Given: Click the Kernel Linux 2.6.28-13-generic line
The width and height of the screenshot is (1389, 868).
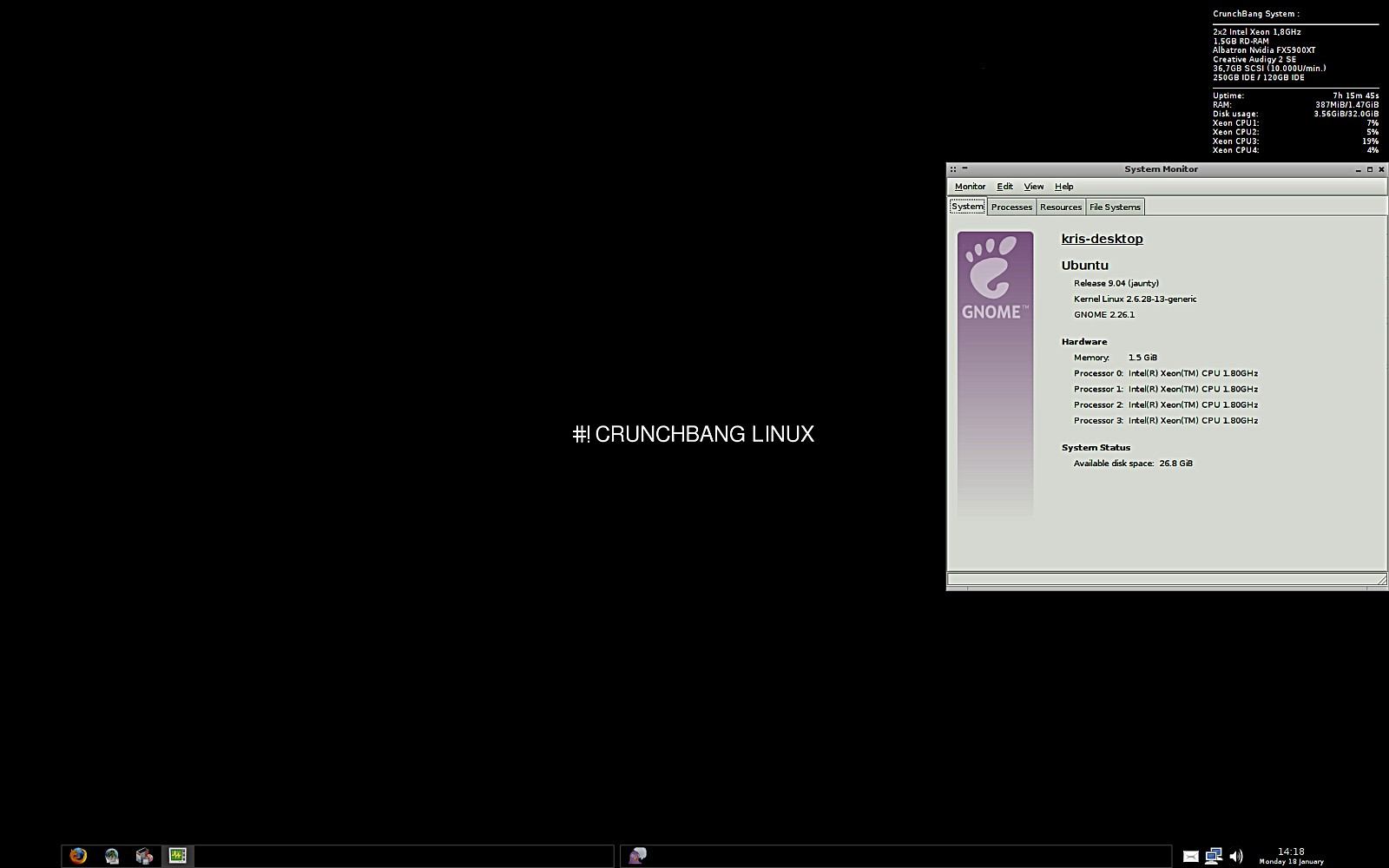Looking at the screenshot, I should (x=1135, y=299).
